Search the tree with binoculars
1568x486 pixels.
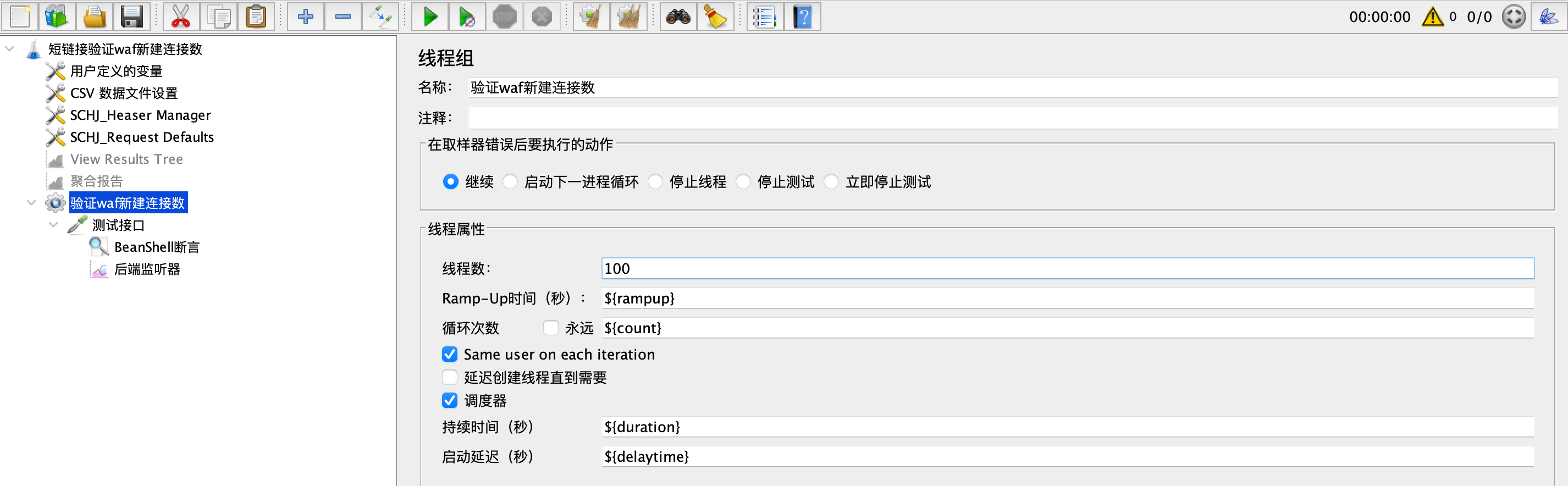[678, 16]
